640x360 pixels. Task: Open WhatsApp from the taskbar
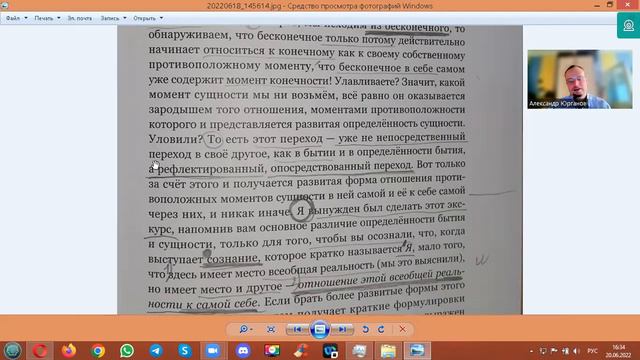(x=127, y=350)
